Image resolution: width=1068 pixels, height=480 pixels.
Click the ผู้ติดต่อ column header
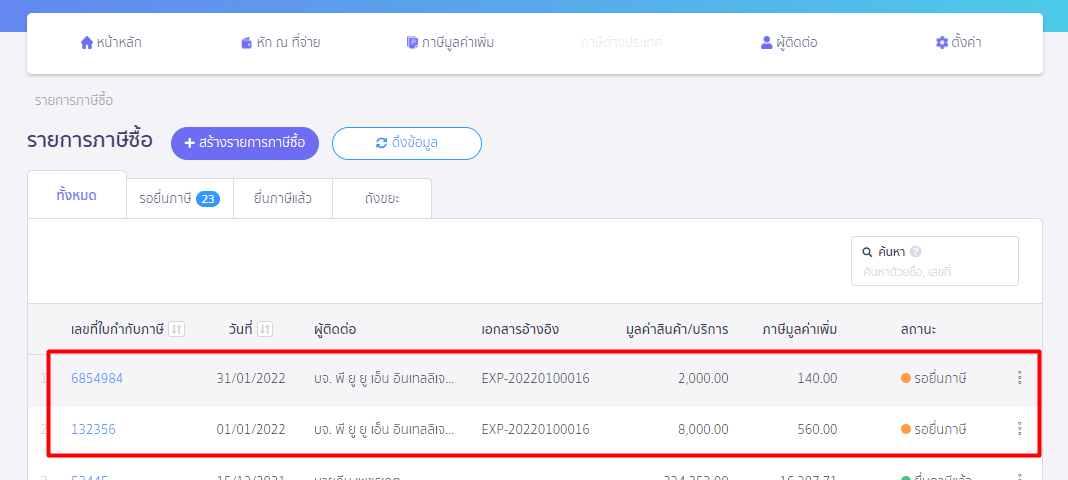point(335,330)
